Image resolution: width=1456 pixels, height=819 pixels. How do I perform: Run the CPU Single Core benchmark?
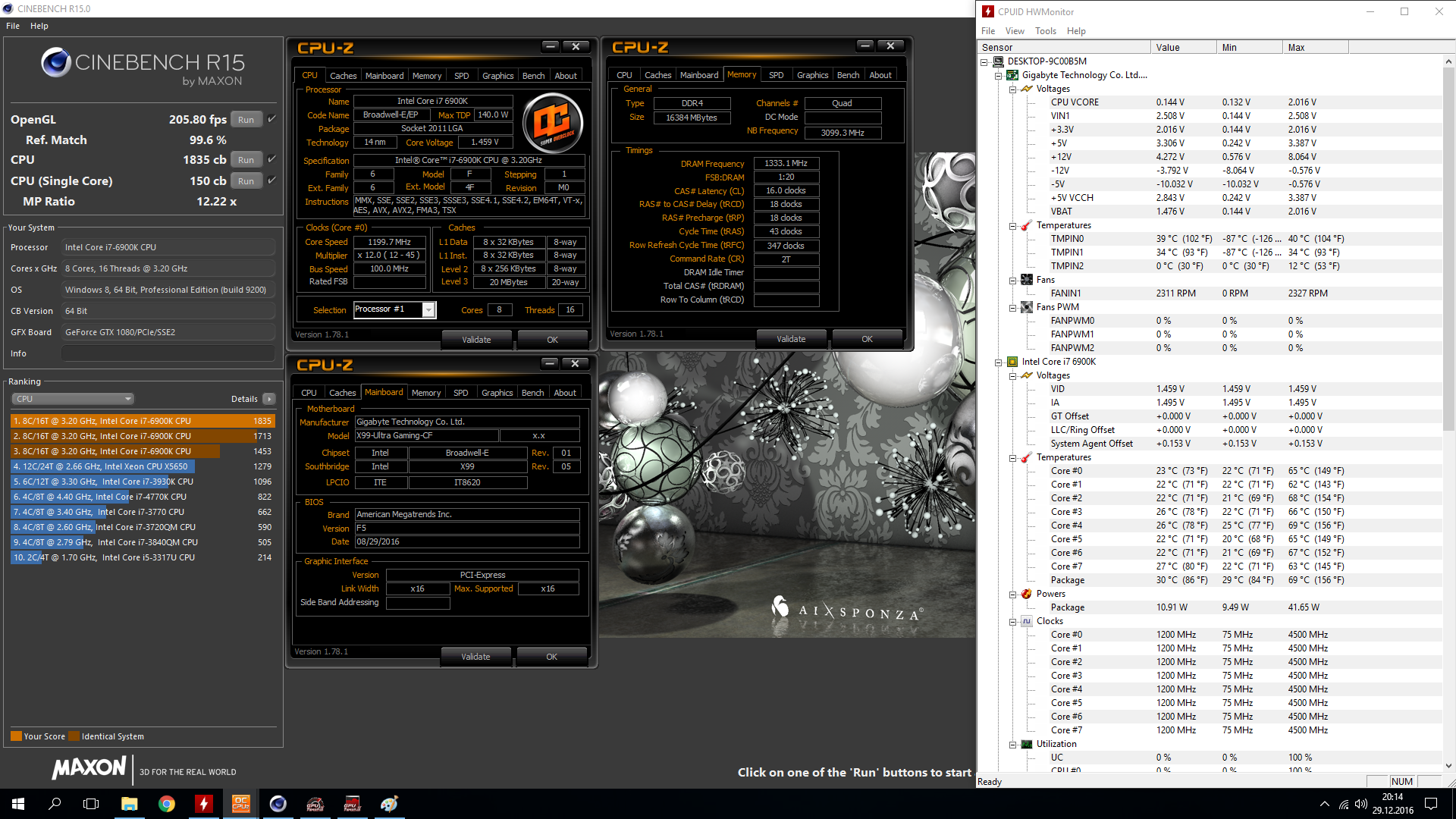click(246, 181)
